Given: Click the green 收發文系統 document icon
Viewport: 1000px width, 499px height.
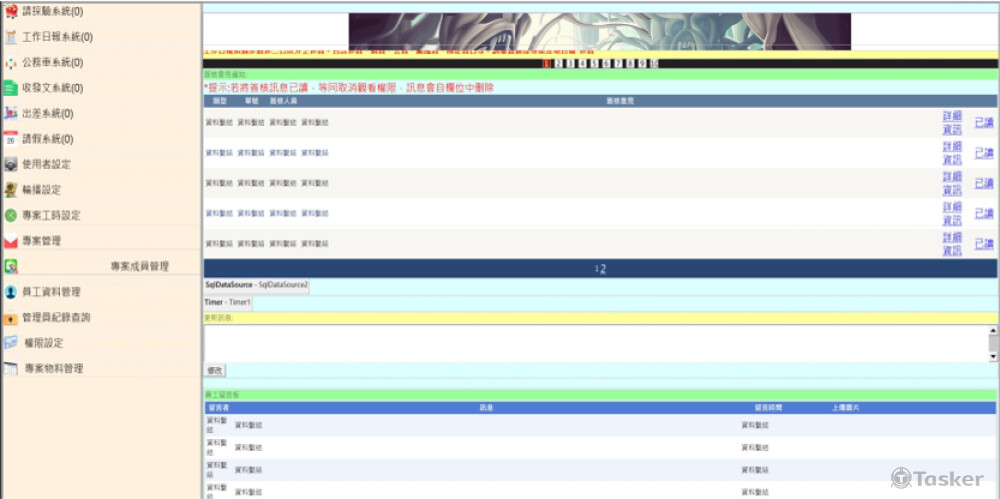Looking at the screenshot, I should [x=11, y=88].
